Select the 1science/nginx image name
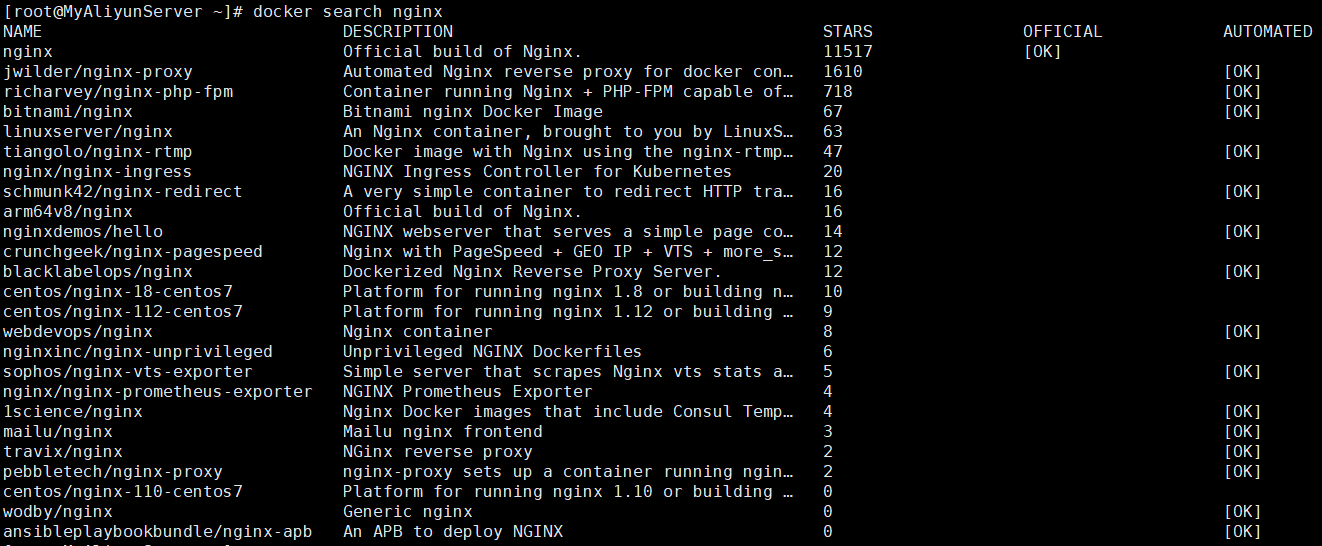 pos(73,411)
